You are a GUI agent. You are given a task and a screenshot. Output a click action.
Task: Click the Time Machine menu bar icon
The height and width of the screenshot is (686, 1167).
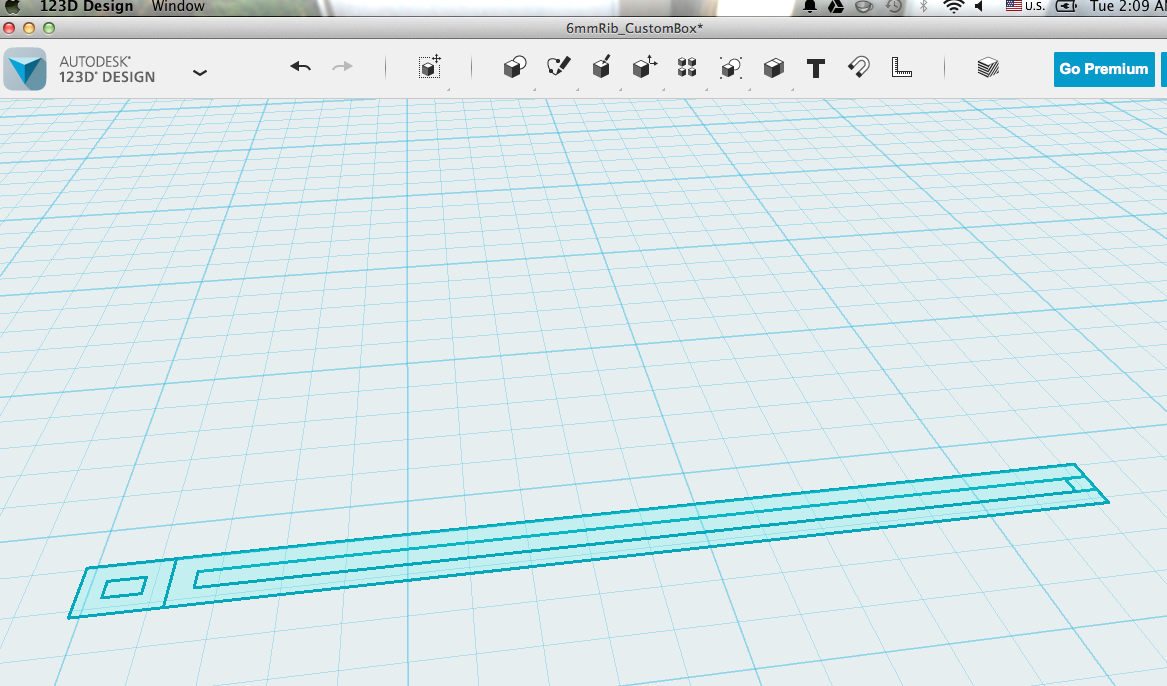click(x=894, y=7)
